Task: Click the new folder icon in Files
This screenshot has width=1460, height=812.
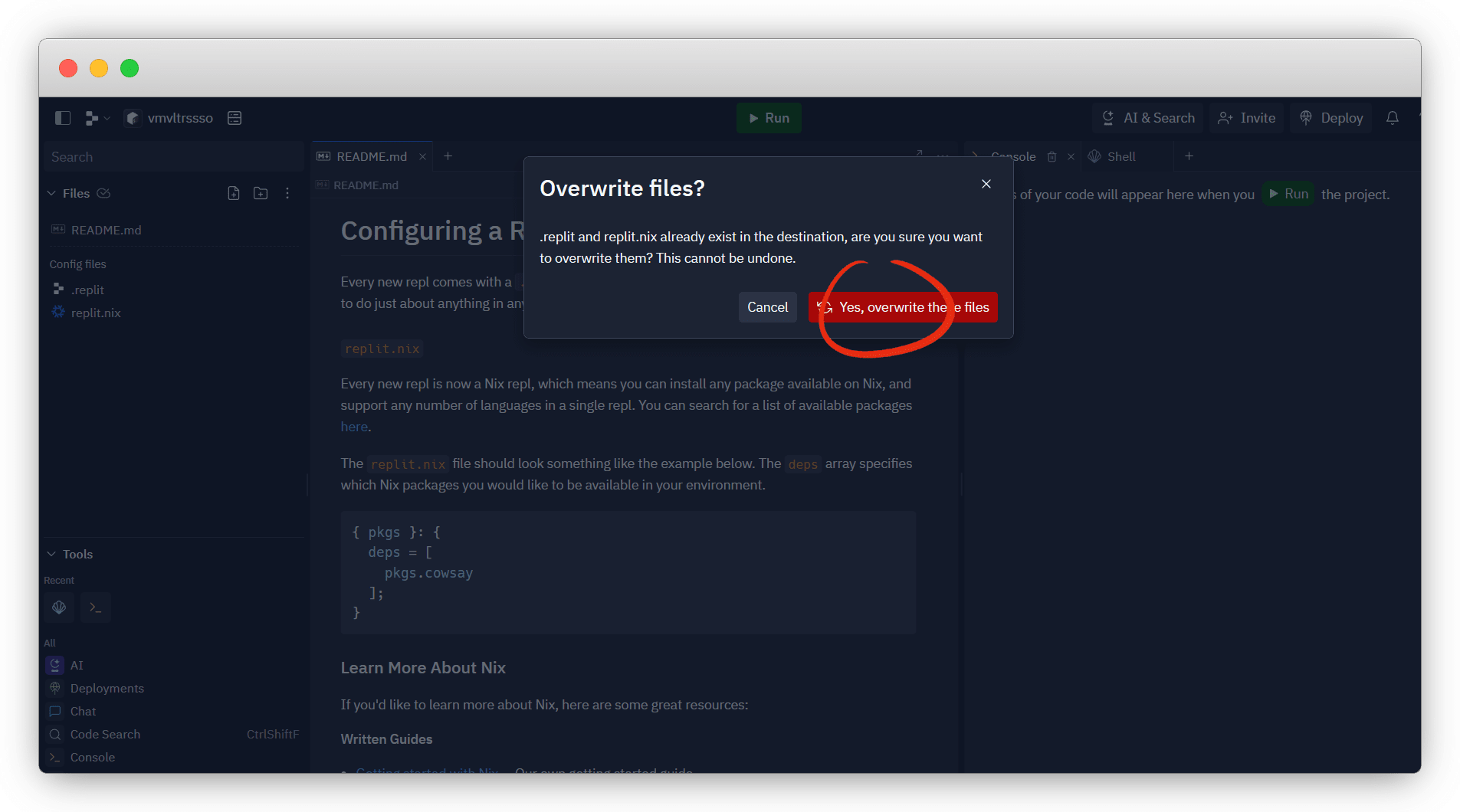Action: click(x=261, y=193)
